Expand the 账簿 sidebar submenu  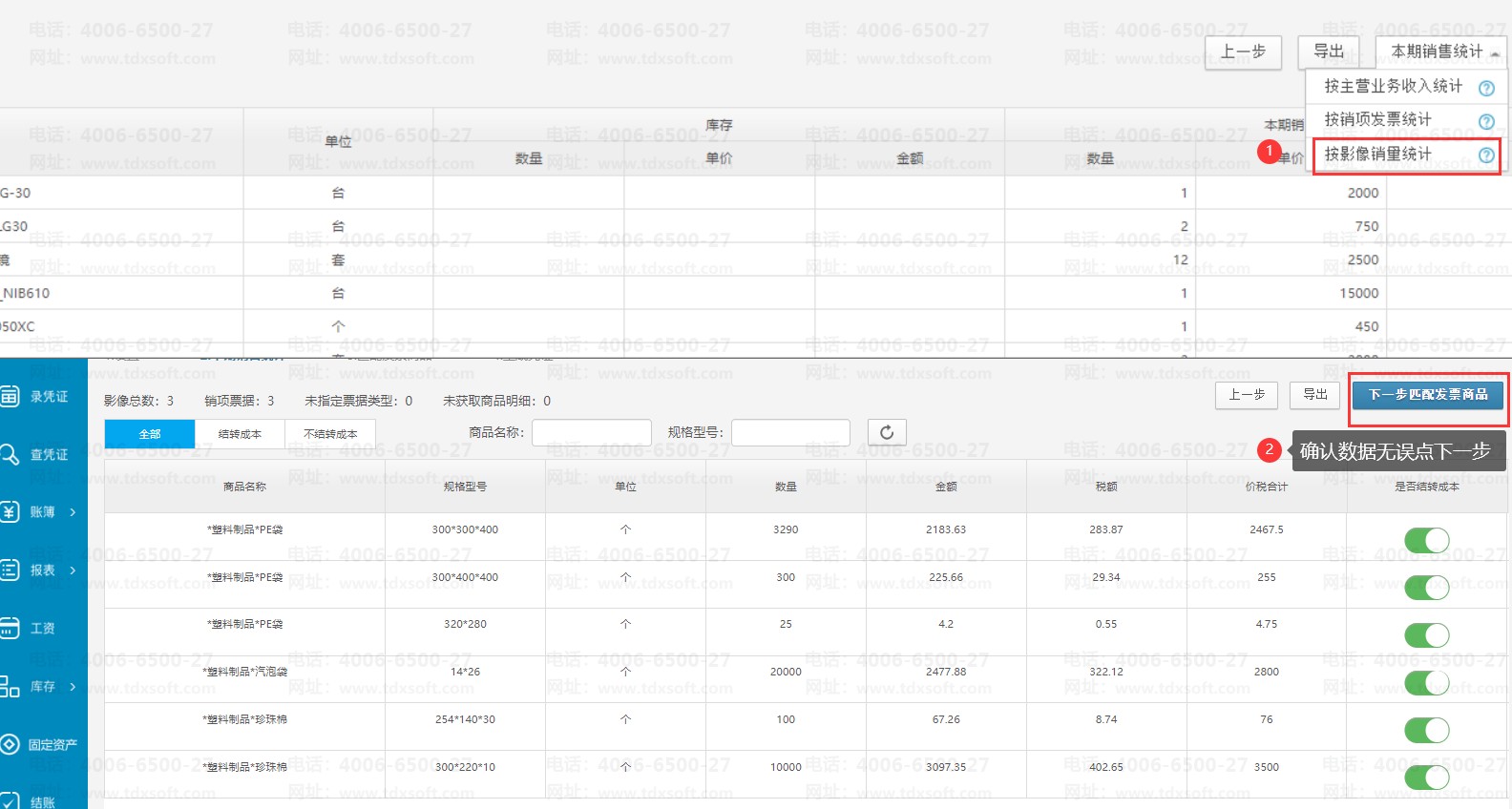(x=73, y=512)
